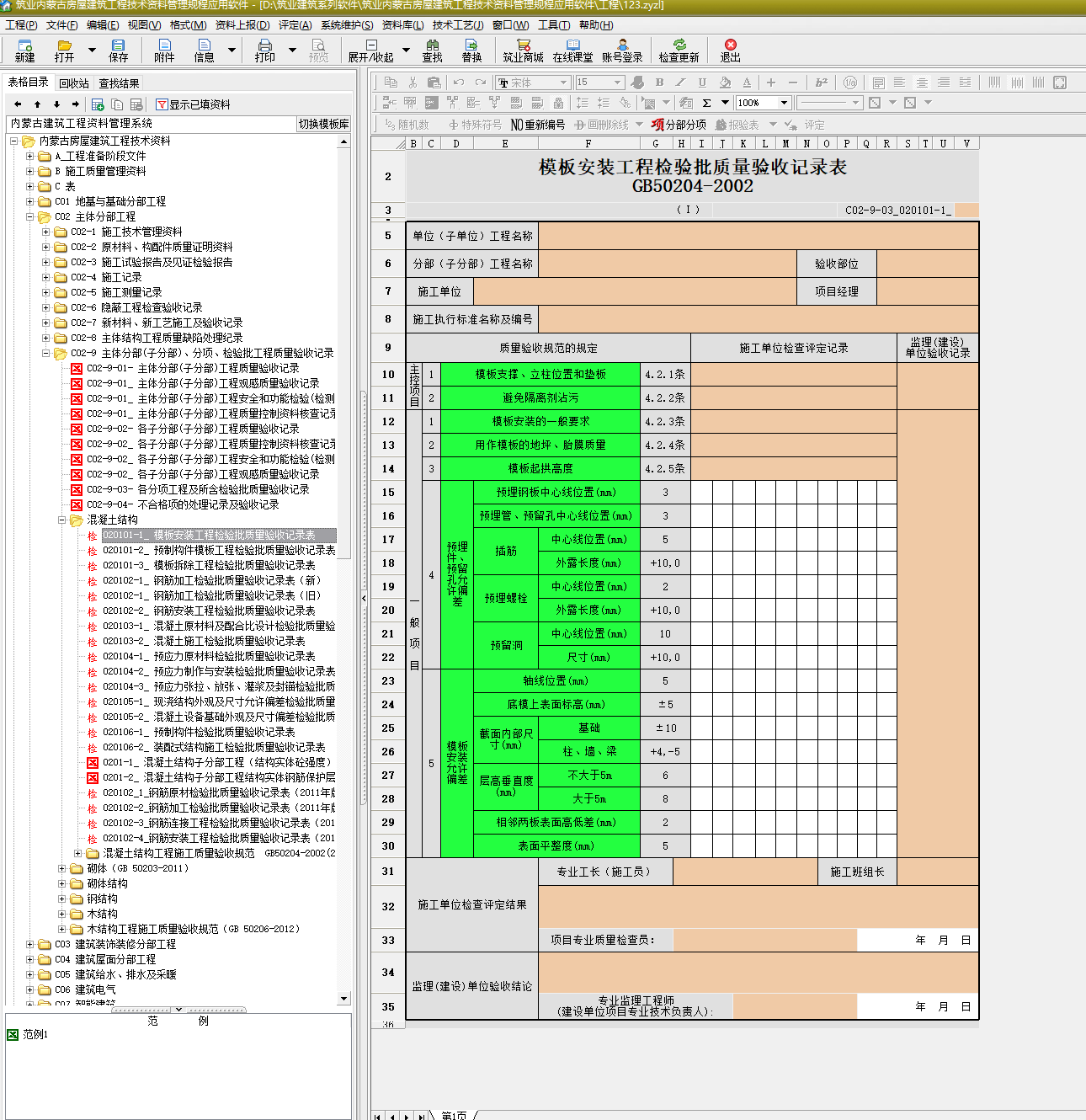Click the 保存 (Save) icon

tap(119, 51)
